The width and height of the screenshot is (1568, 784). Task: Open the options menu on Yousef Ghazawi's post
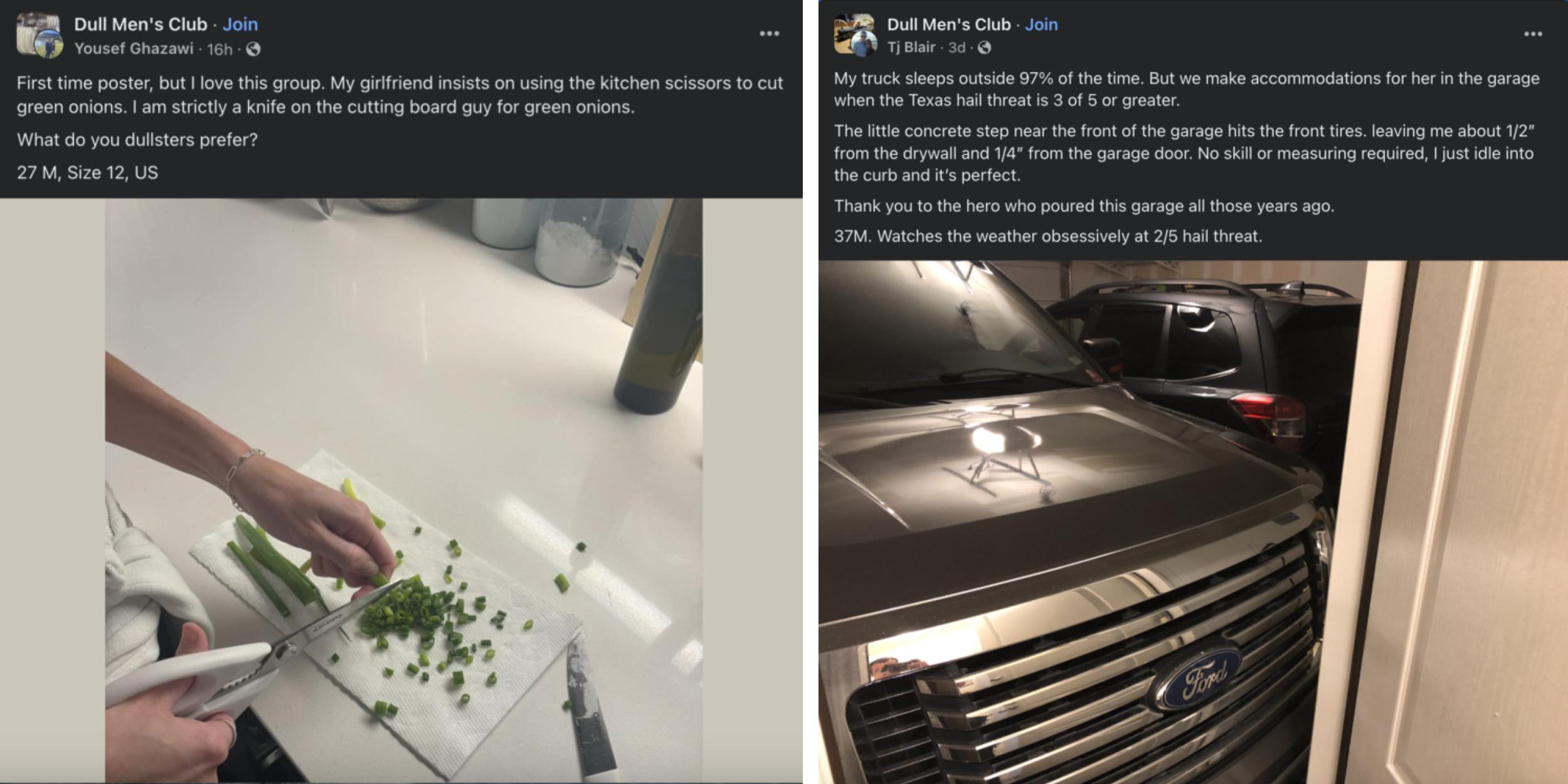[x=769, y=33]
